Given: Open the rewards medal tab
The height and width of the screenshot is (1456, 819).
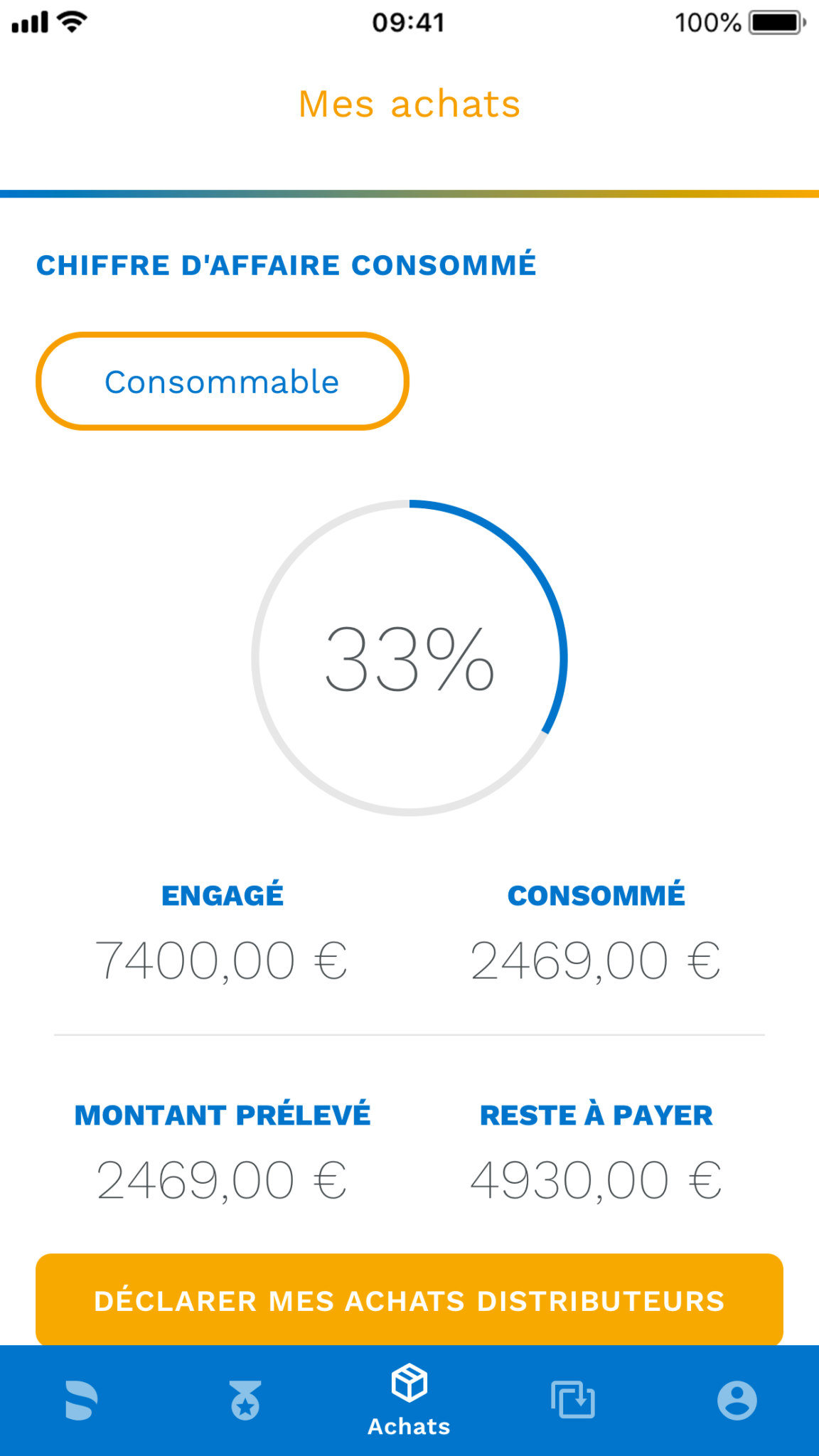Looking at the screenshot, I should pyautogui.click(x=245, y=1400).
